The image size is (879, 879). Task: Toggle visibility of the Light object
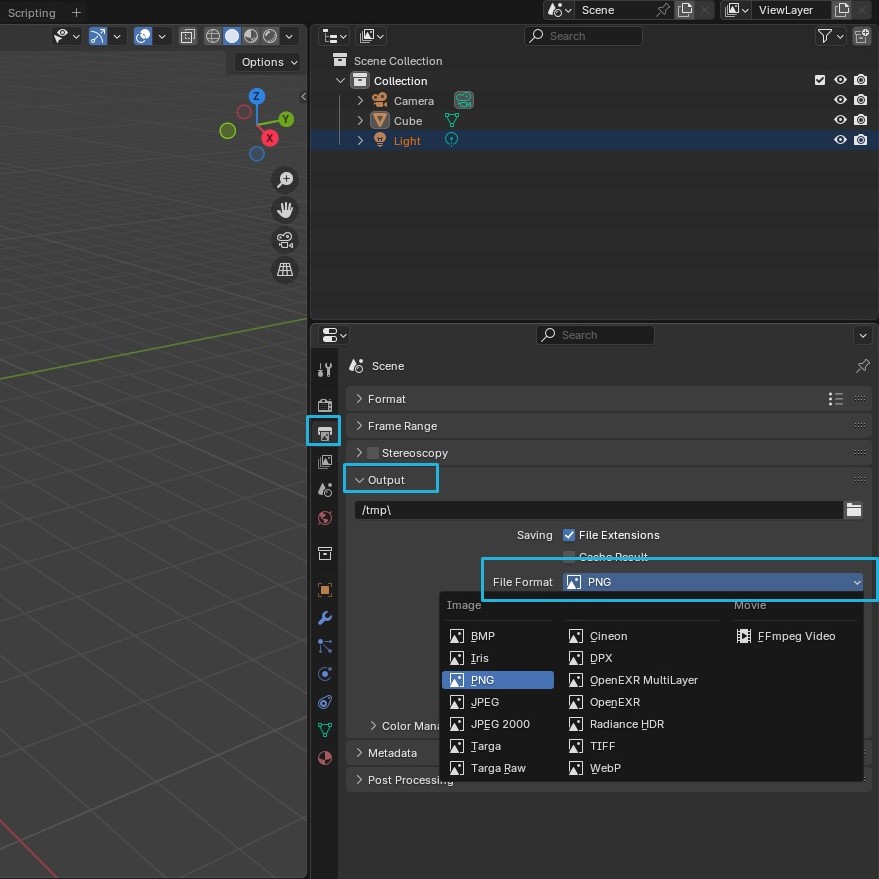click(840, 140)
